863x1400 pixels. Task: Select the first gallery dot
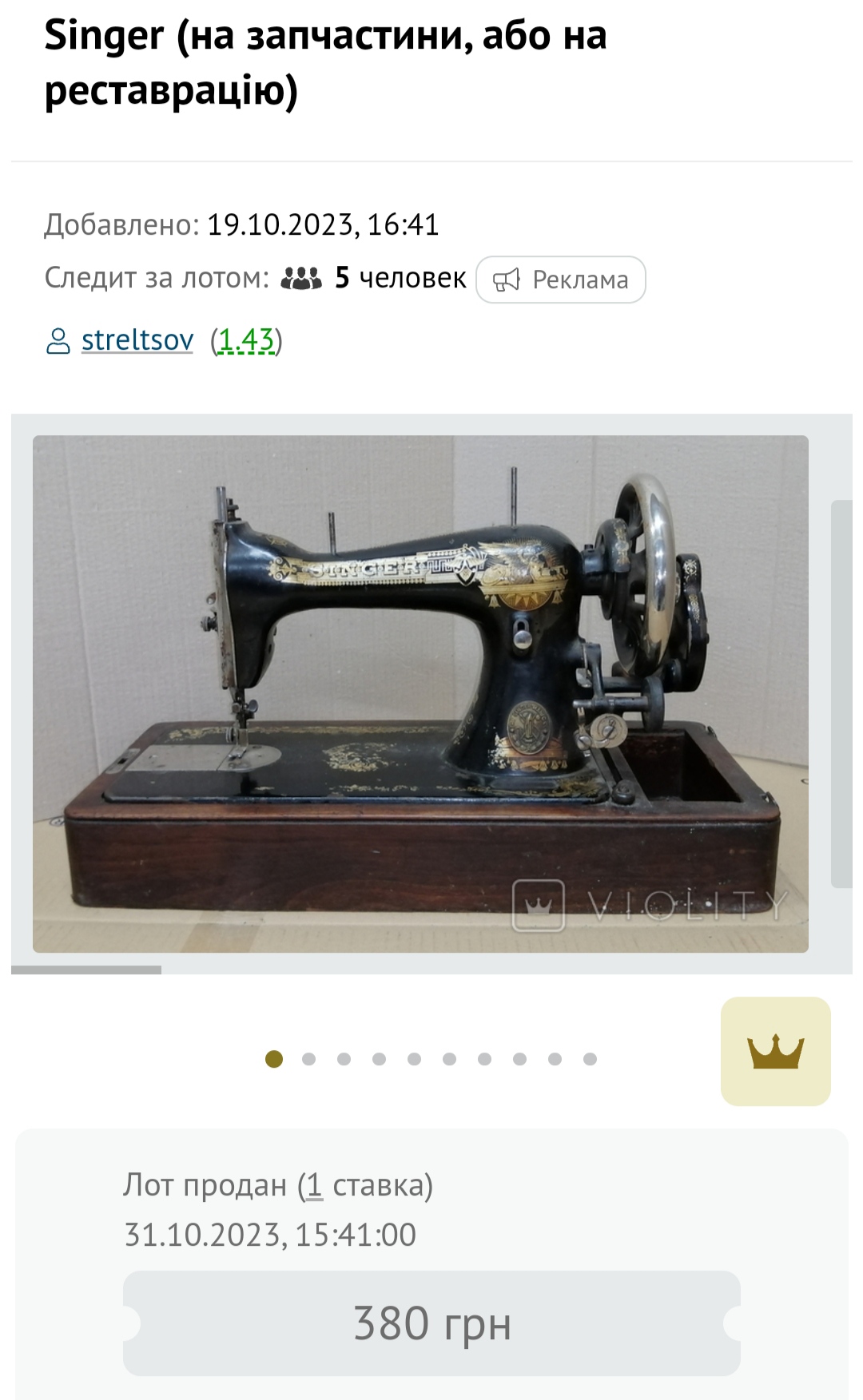click(x=274, y=1059)
